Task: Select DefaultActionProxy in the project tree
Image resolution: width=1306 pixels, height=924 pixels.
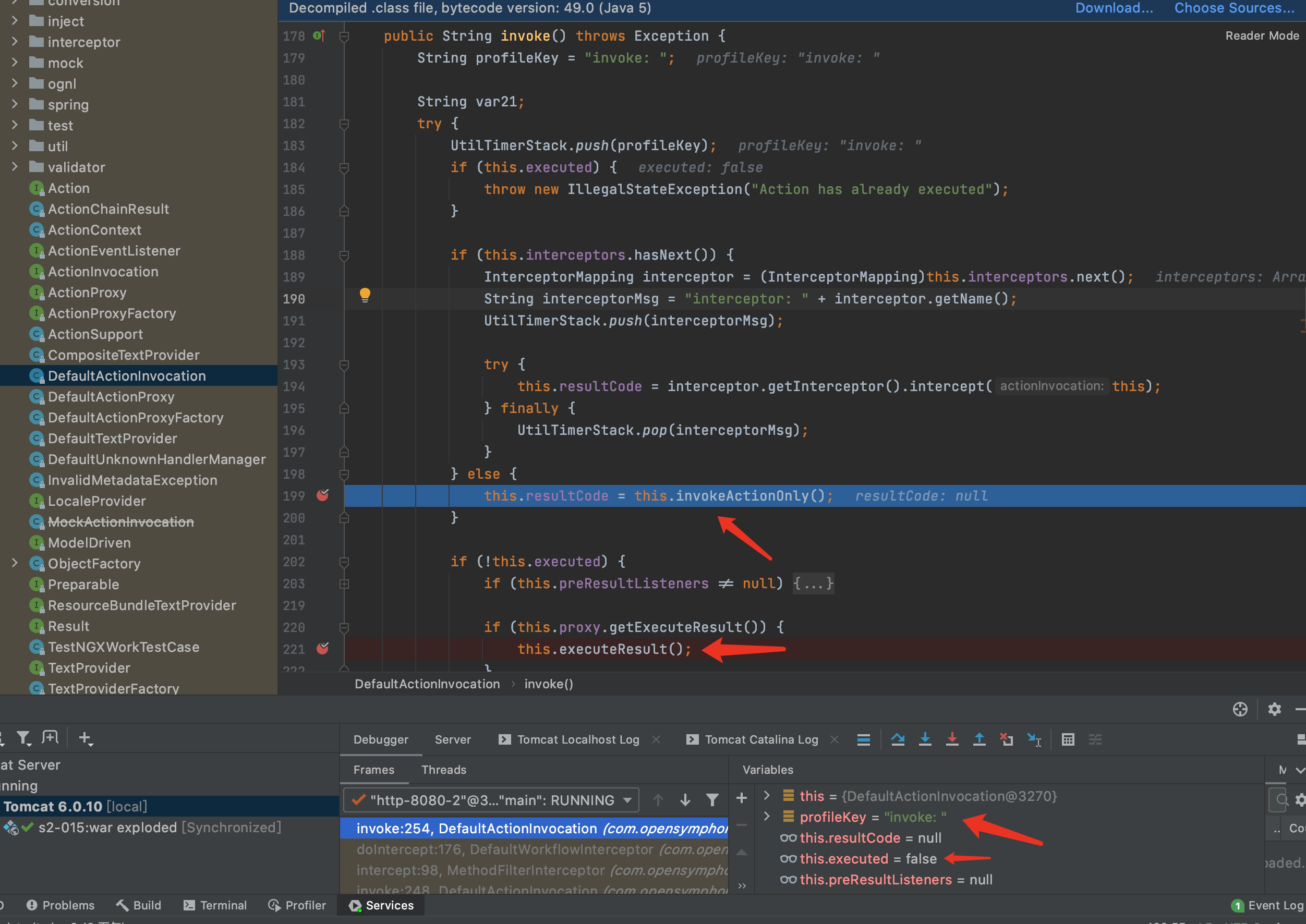Action: click(111, 397)
